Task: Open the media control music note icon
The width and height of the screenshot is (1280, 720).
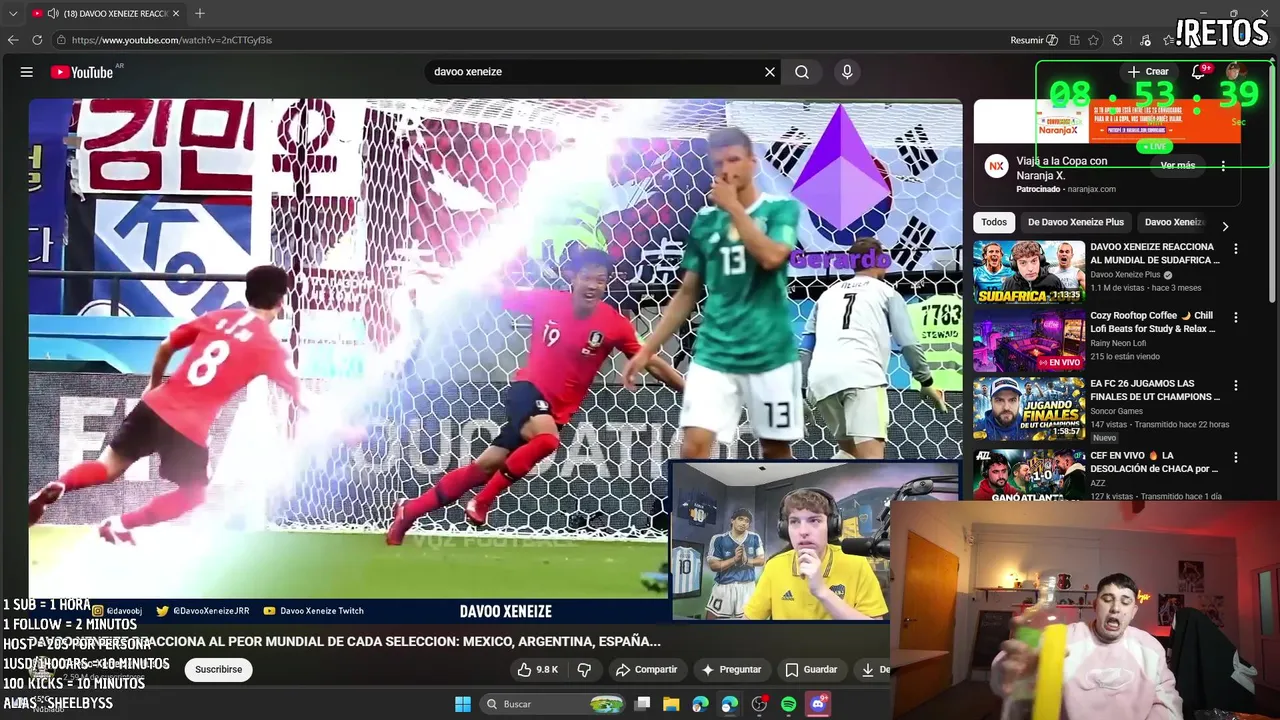Action: coord(1146,40)
